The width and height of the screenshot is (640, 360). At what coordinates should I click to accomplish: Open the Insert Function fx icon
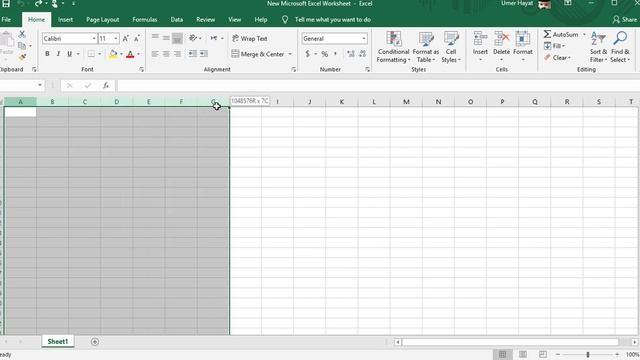[106, 85]
